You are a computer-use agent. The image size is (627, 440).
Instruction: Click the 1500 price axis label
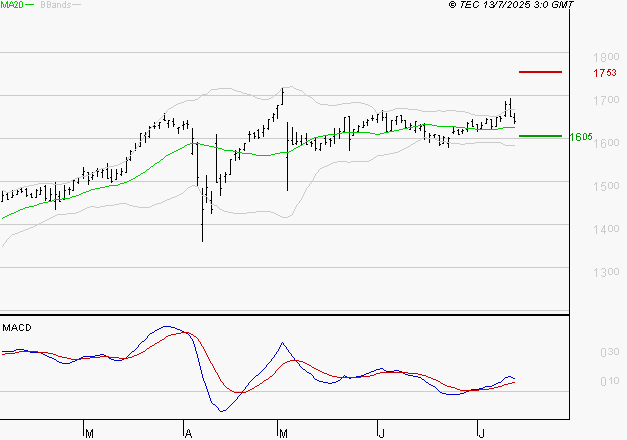pyautogui.click(x=604, y=187)
